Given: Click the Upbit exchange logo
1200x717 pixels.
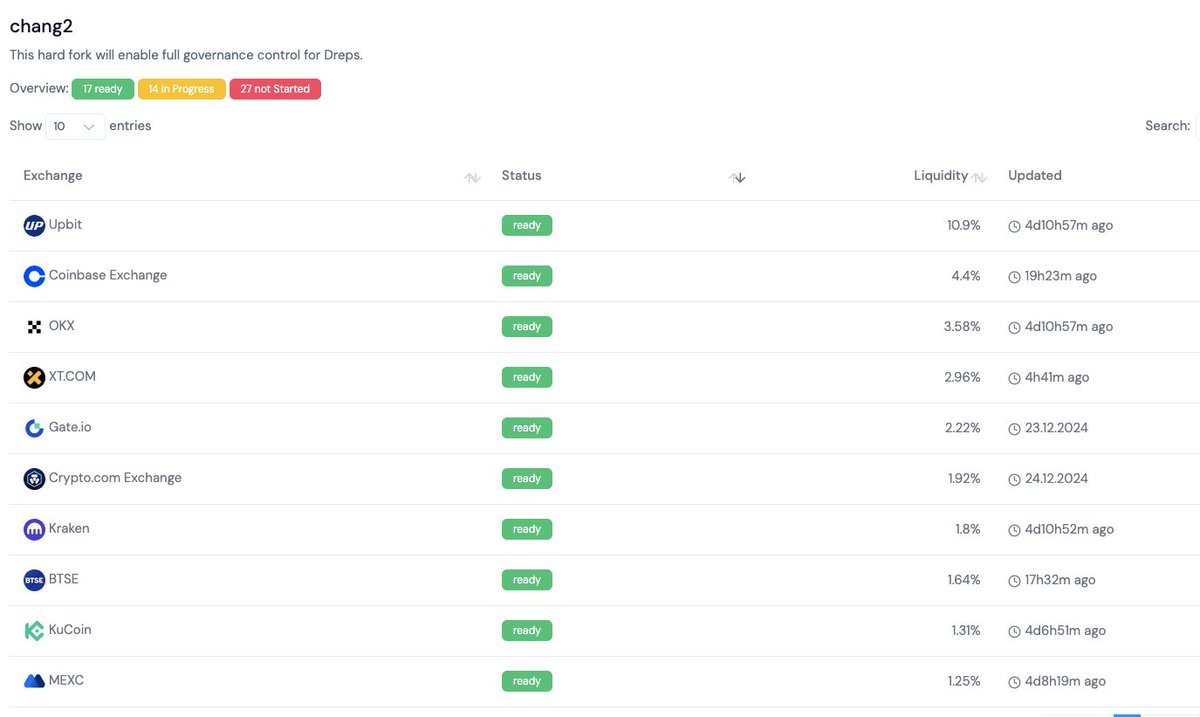Looking at the screenshot, I should click(34, 226).
